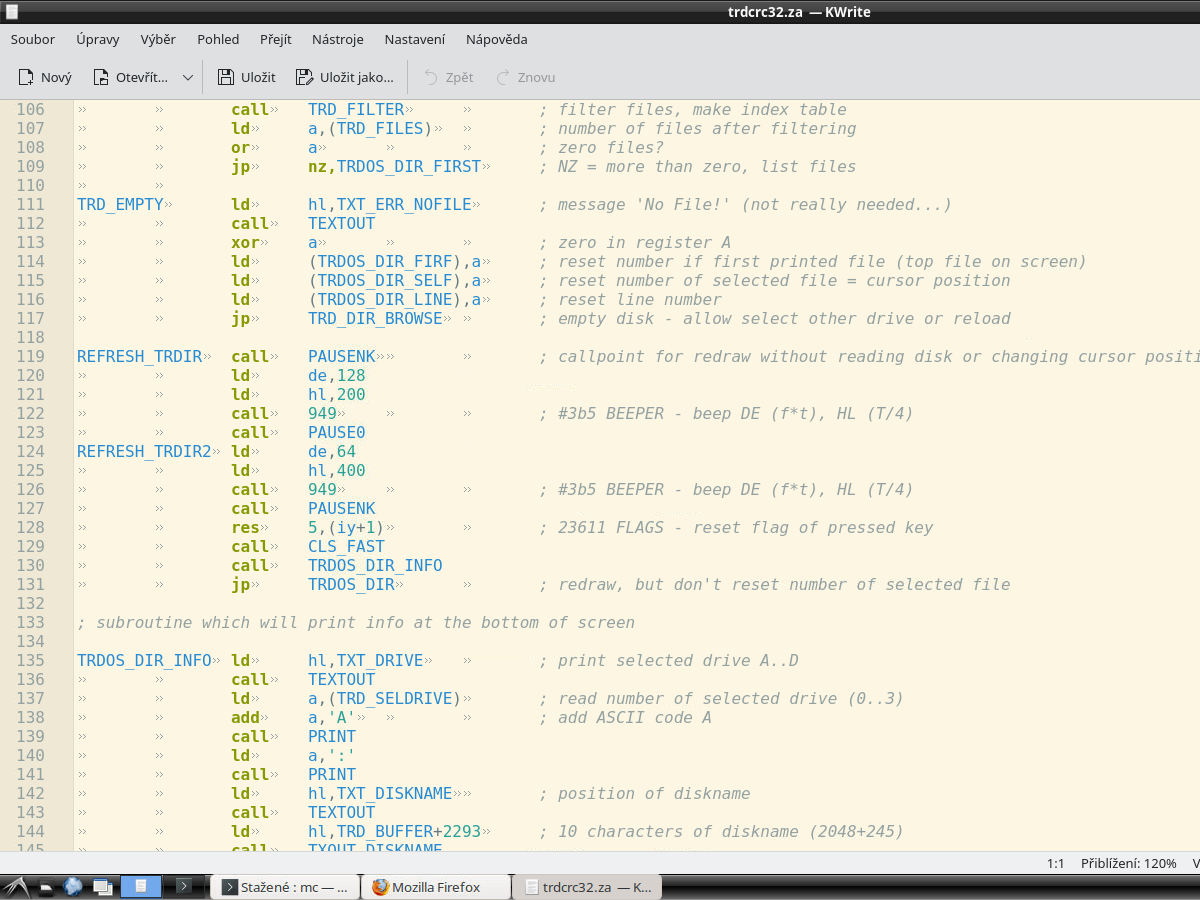
Task: Click a,(TRD_SELDRIVE) on line 137
Action: click(x=385, y=699)
